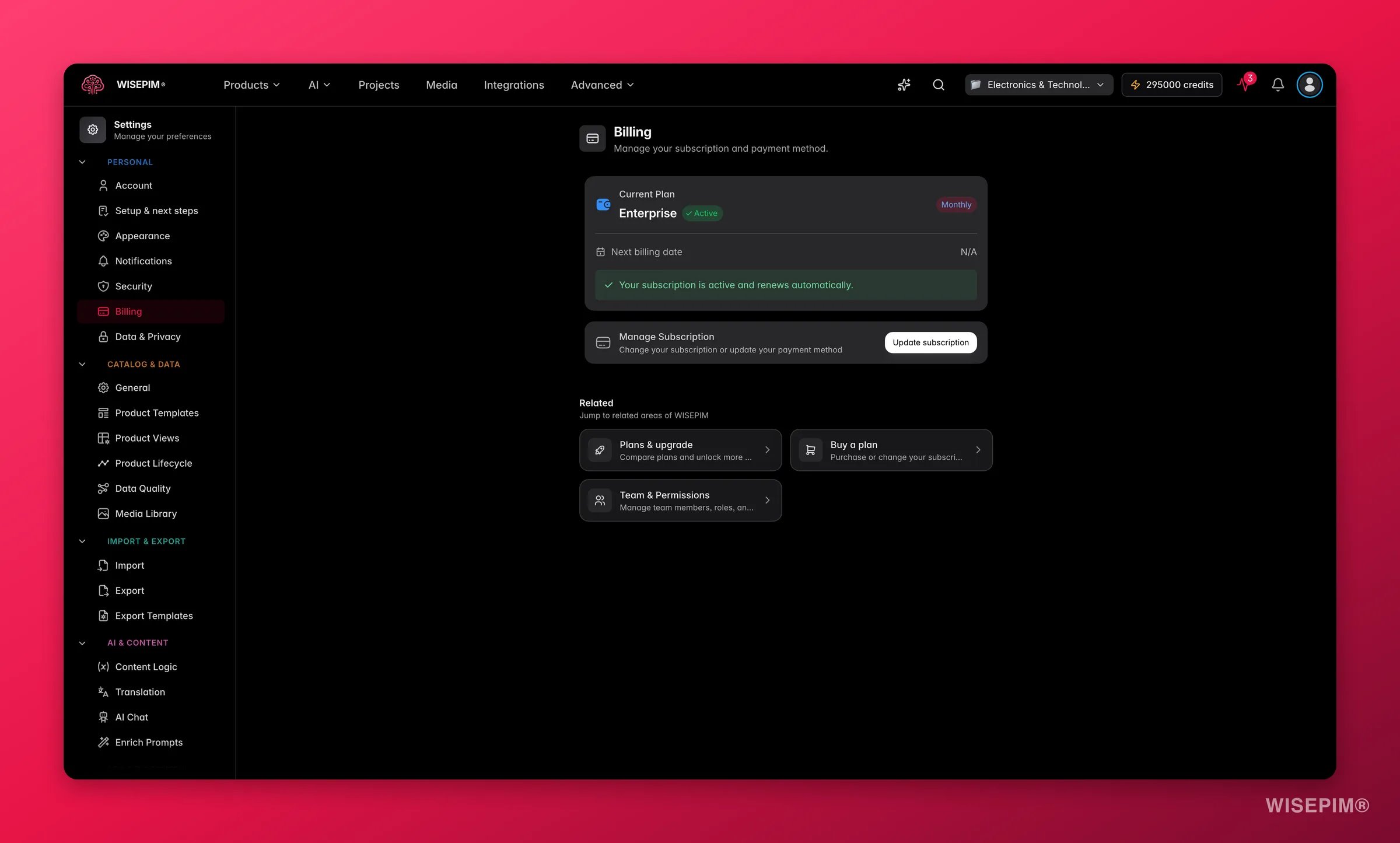Click the Plans & upgrade rocket icon
The width and height of the screenshot is (1400, 843).
600,450
